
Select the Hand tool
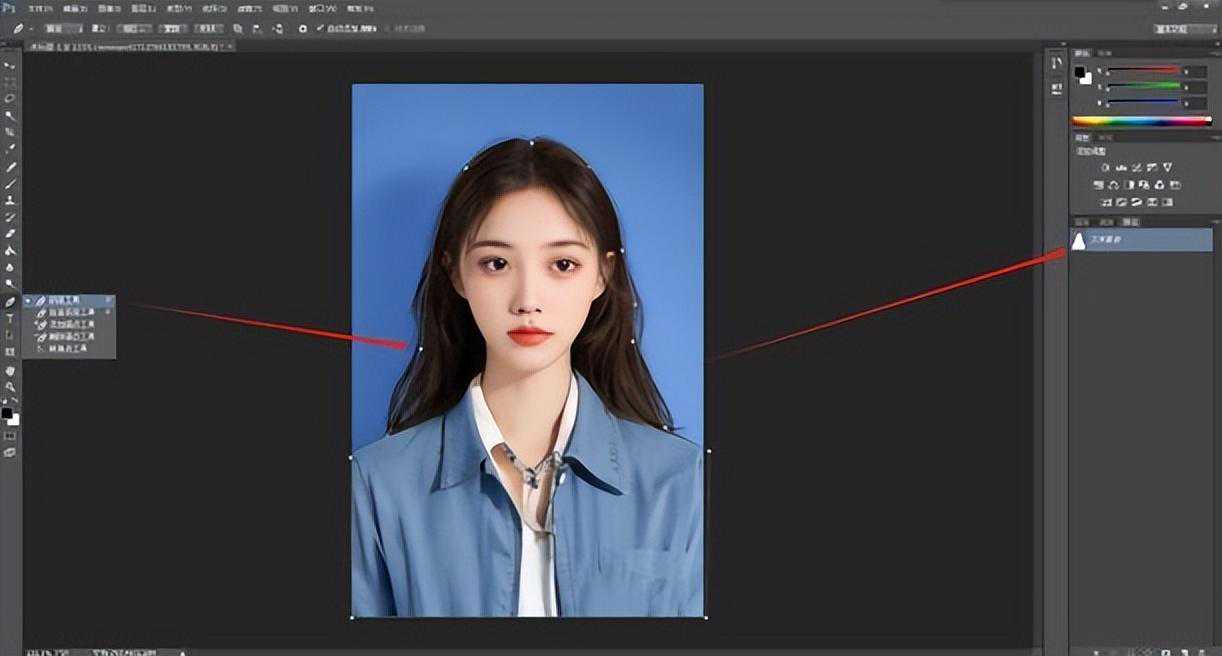point(10,370)
